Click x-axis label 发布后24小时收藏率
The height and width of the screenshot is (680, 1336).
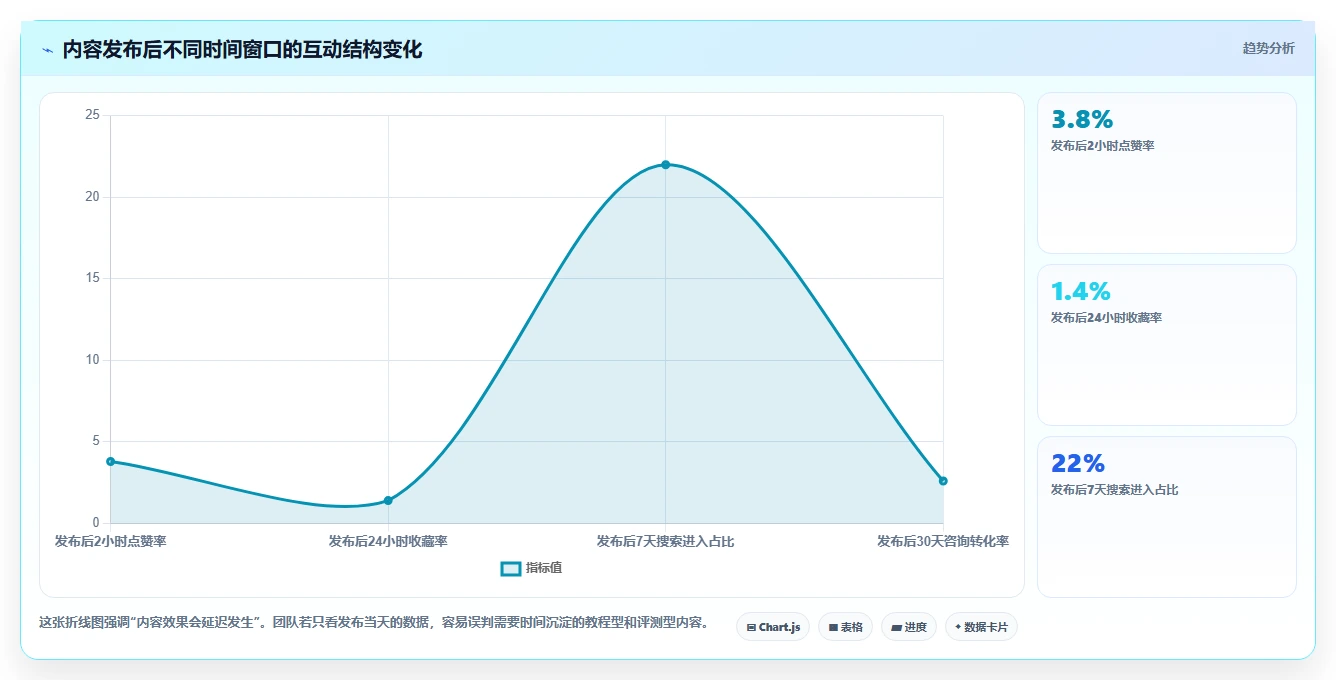click(x=388, y=541)
